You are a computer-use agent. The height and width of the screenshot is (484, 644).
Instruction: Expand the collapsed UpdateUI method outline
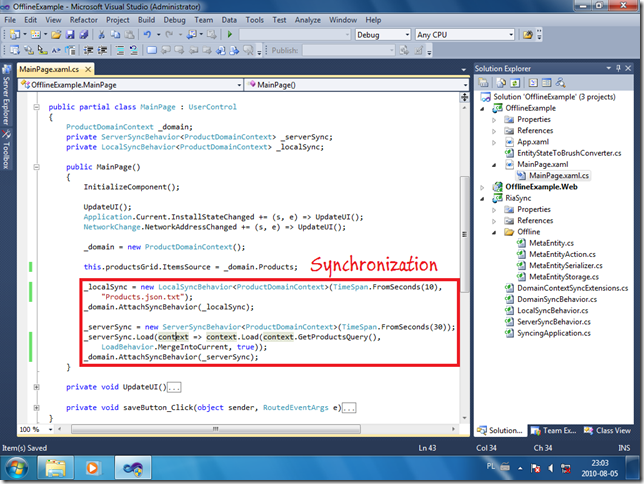(x=36, y=387)
